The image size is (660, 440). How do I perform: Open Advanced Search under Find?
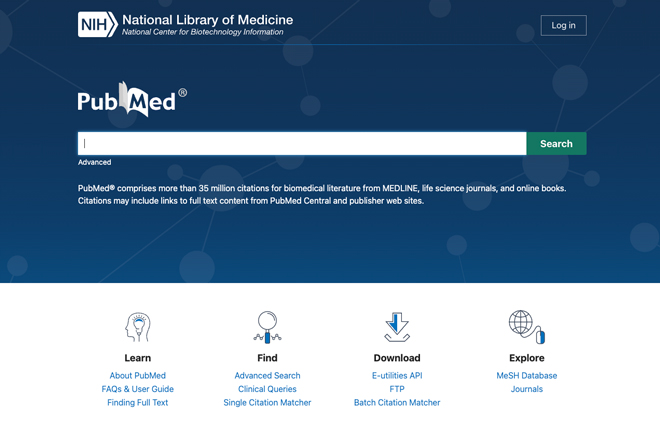point(267,376)
